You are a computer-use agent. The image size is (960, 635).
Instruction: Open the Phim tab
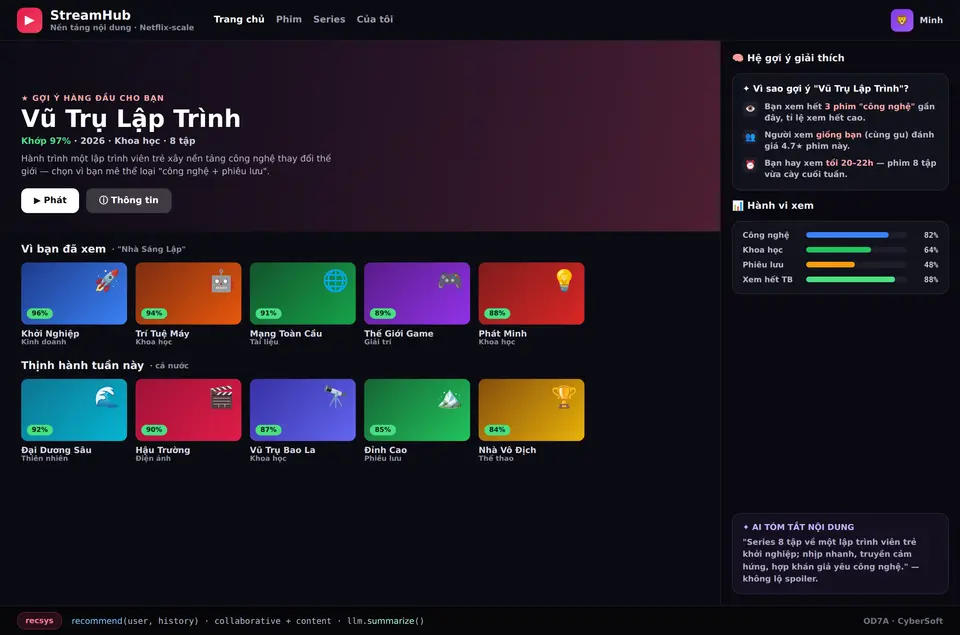pos(289,20)
